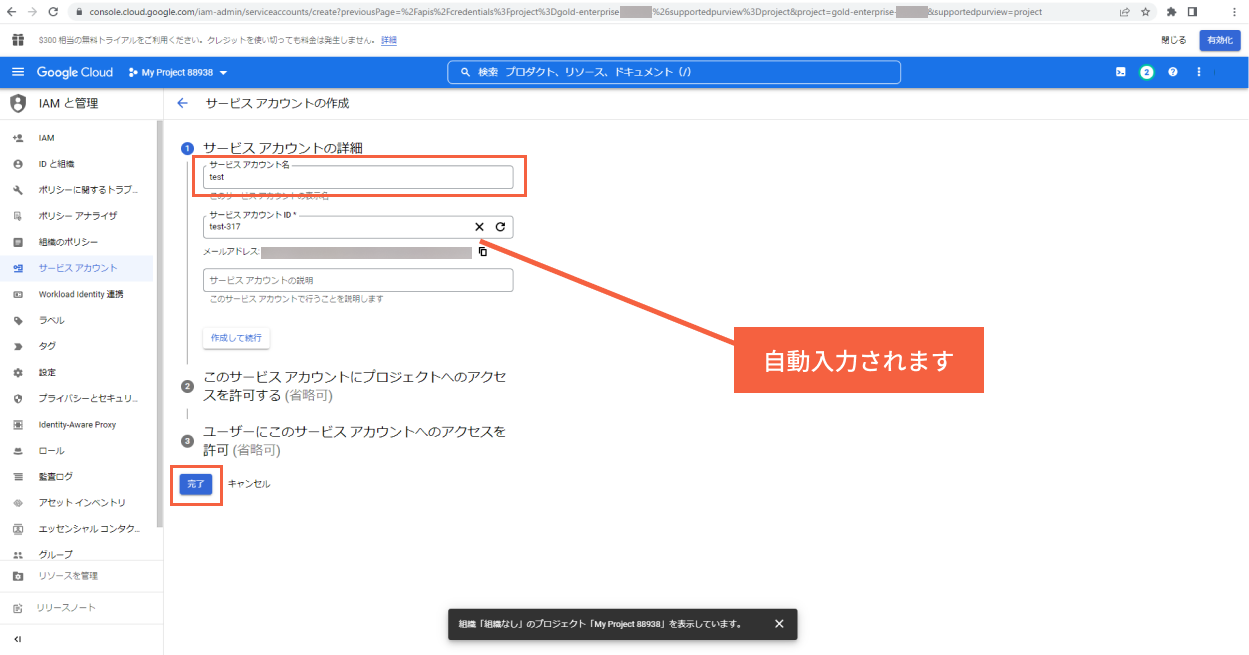
Task: Click the Google Cloud logo
Action: point(75,71)
